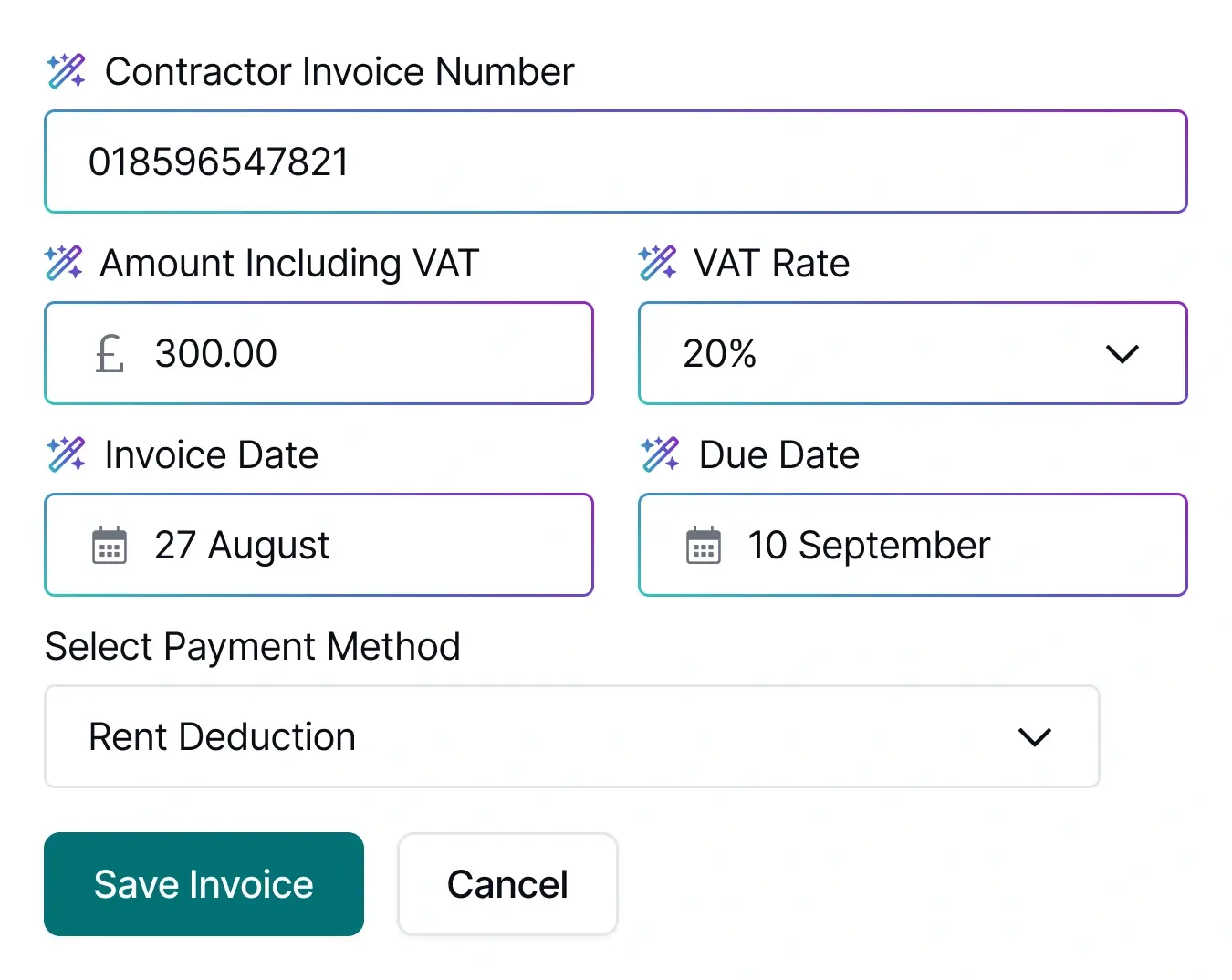Click the calendar icon in the Due Date field
This screenshot has height=980, width=1232.
(702, 544)
